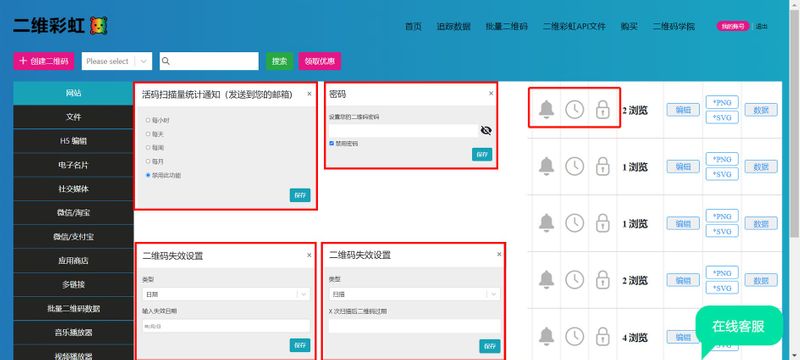Click the 设置您的二维码密码 input field
The width and height of the screenshot is (800, 360).
point(404,131)
